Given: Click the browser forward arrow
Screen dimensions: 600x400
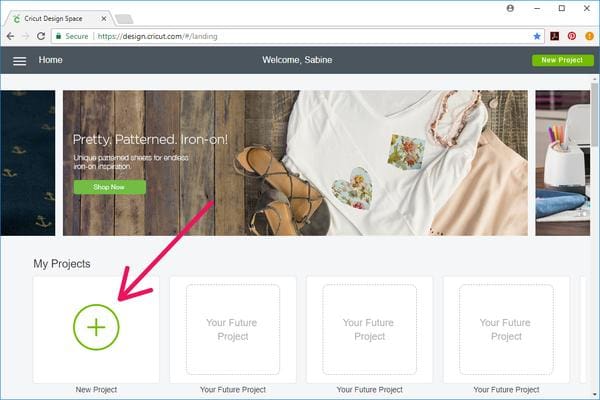Looking at the screenshot, I should tap(26, 36).
